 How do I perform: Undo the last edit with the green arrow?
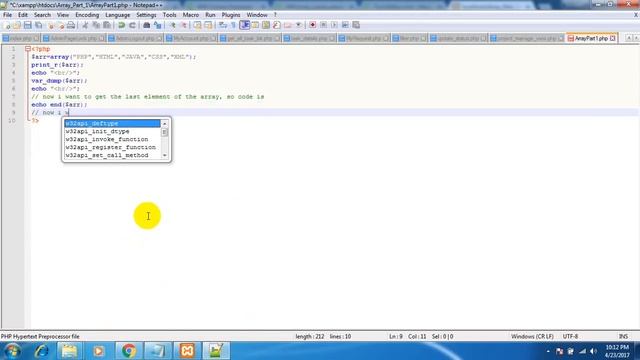[x=121, y=25]
